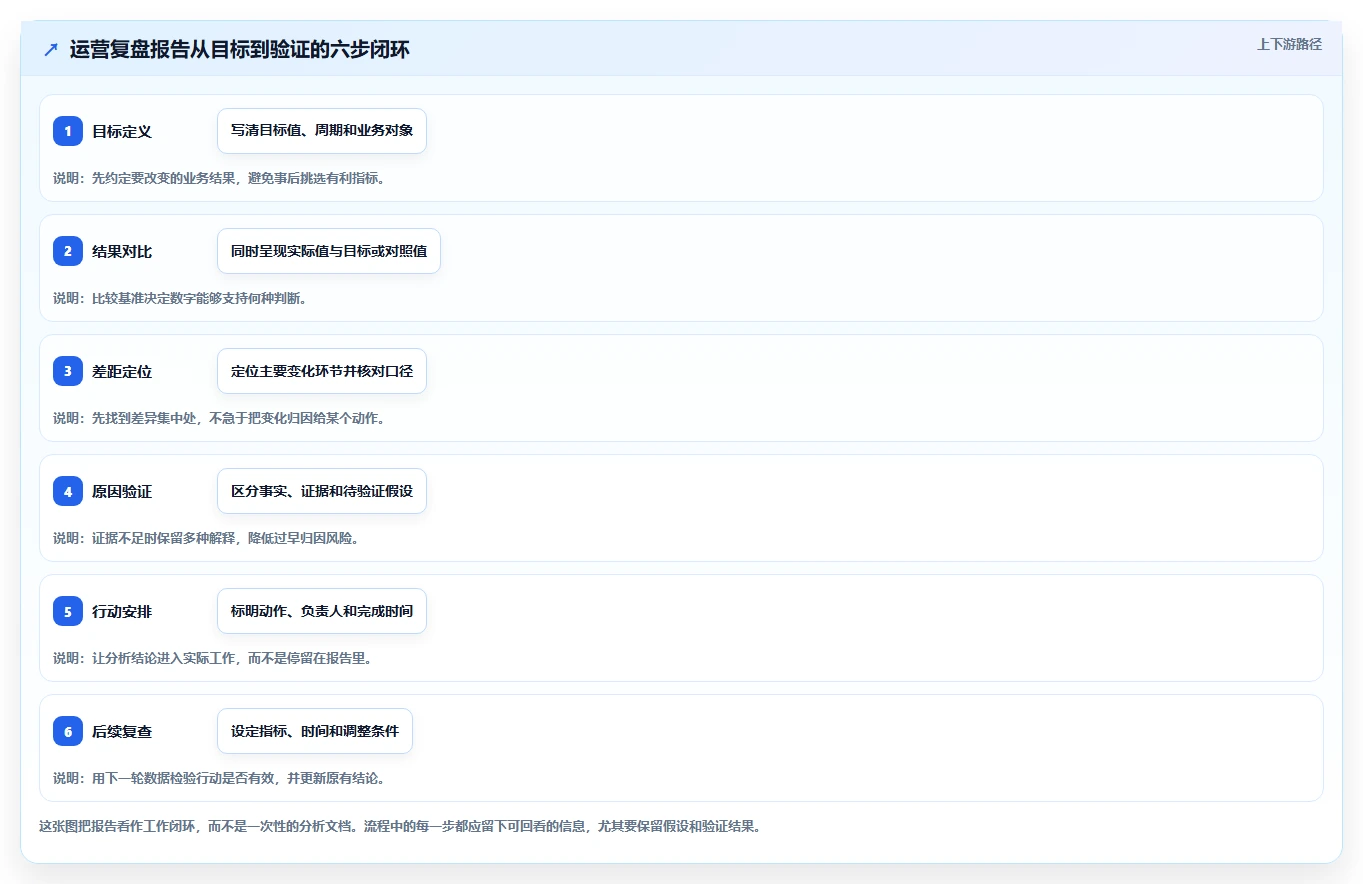Click the note 证据不足时保留多种解释
1363x884 pixels.
206,538
